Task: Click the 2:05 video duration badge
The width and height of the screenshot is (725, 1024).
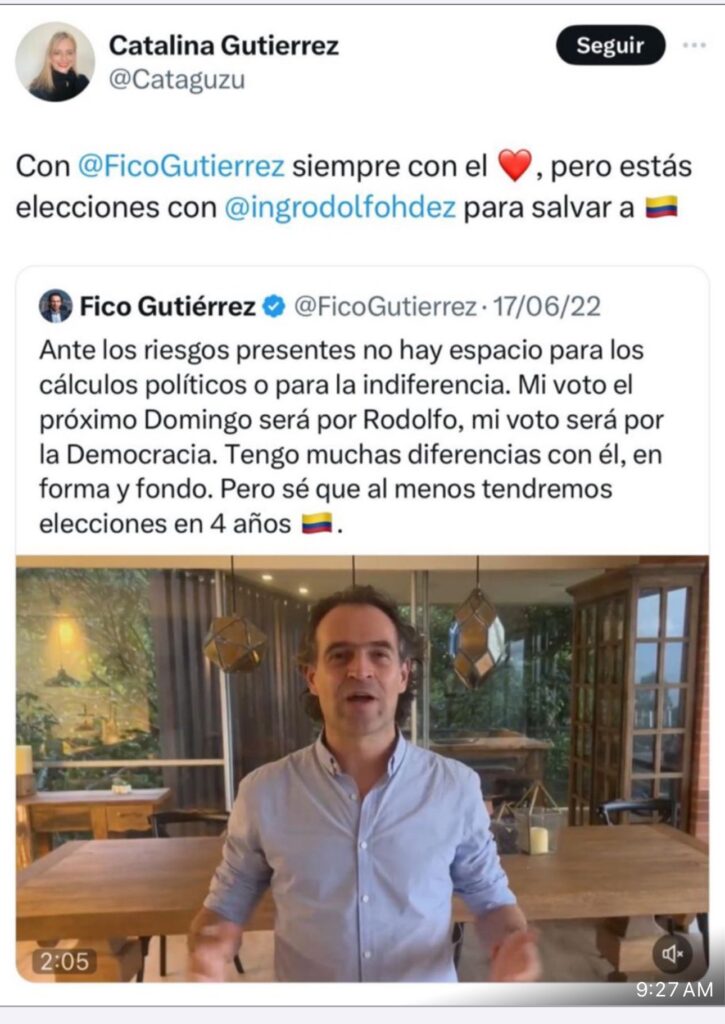Action: 65,961
